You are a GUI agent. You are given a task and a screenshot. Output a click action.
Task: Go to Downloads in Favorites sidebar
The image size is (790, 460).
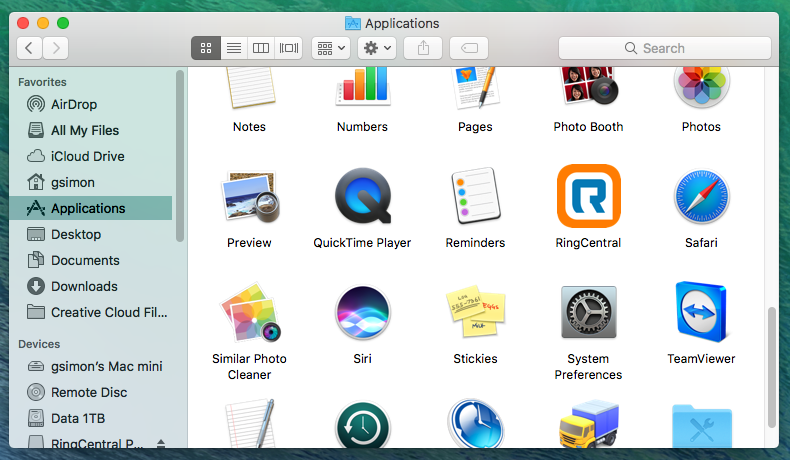(84, 286)
